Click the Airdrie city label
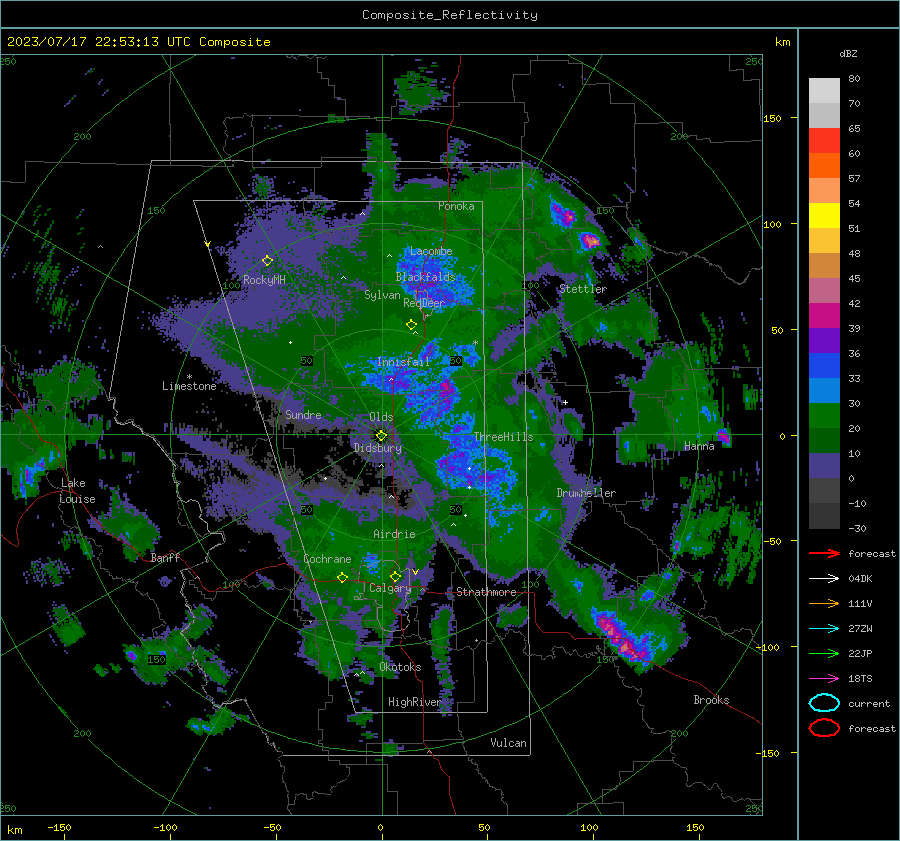Image resolution: width=900 pixels, height=841 pixels. coord(394,534)
